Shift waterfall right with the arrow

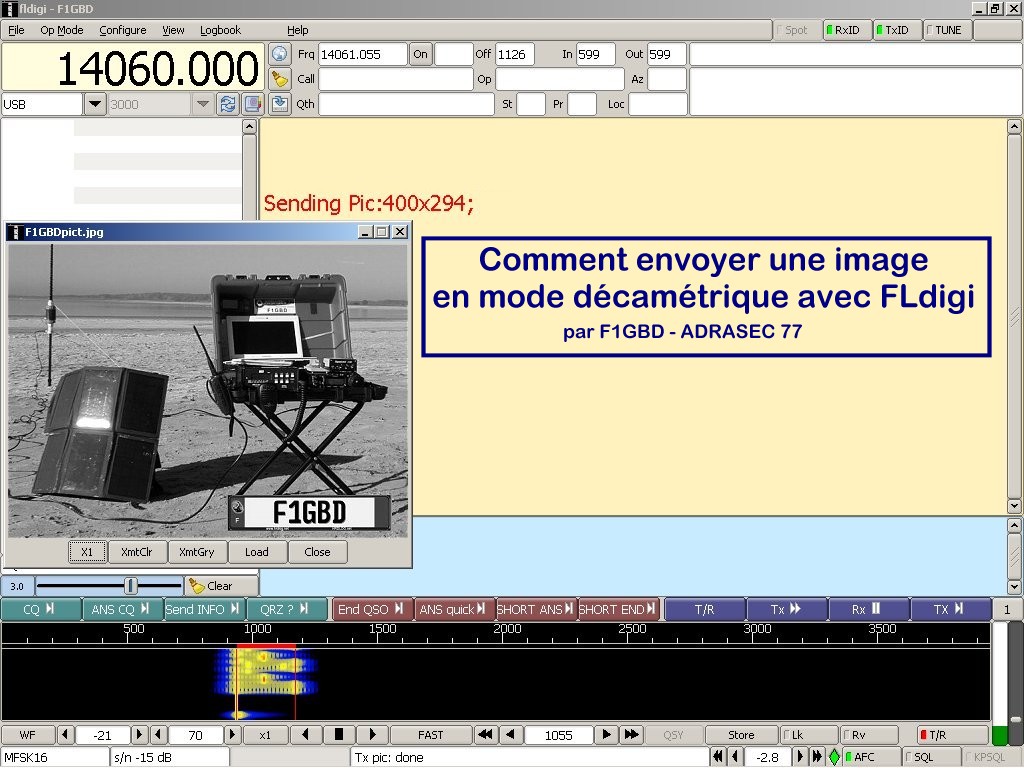pos(372,735)
